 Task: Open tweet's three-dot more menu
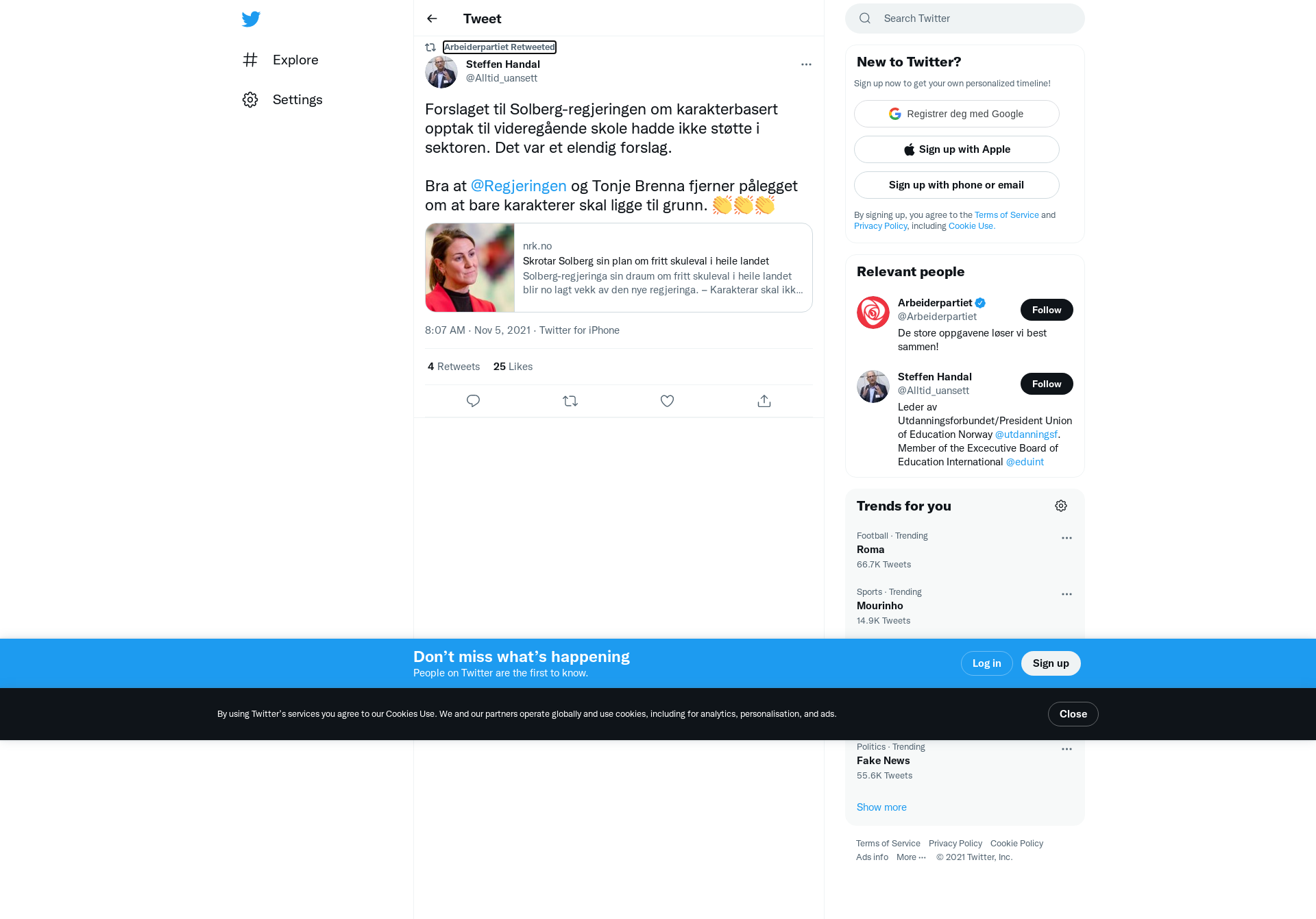(806, 64)
